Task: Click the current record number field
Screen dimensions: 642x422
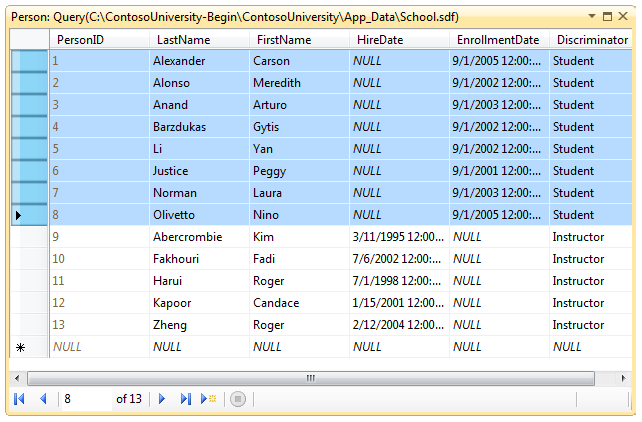Action: tap(86, 399)
